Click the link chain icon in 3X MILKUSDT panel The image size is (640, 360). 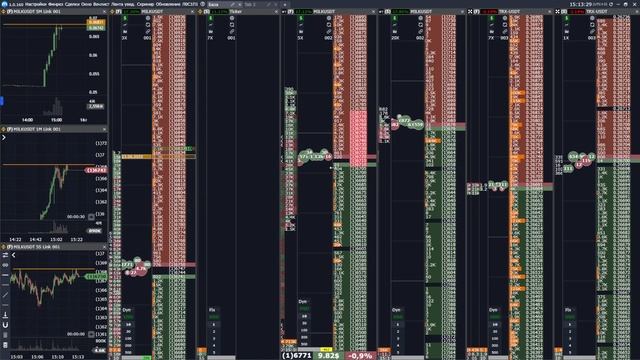tap(148, 31)
